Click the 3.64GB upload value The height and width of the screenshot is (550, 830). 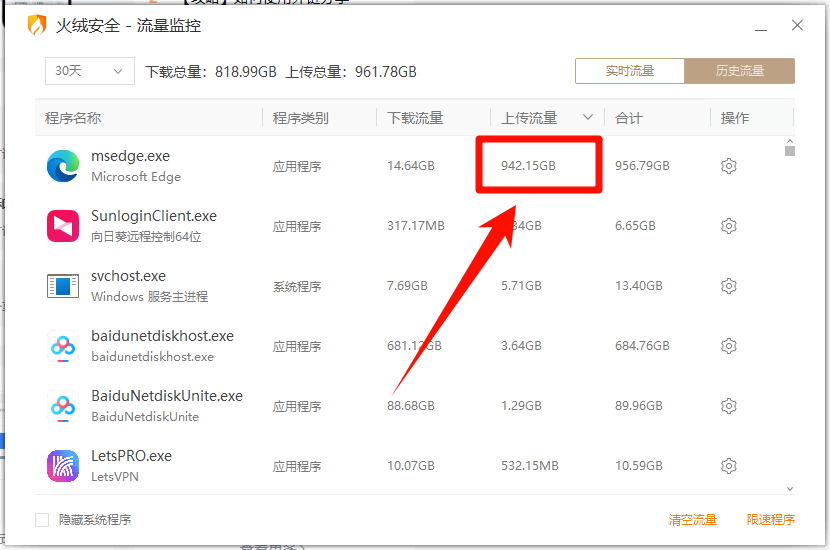point(521,346)
